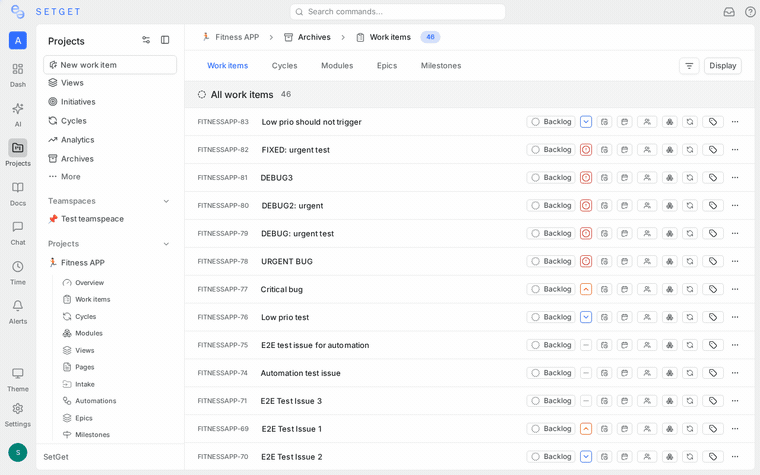Pick cycle icon on Automation test issue row
Image resolution: width=760 pixels, height=475 pixels.
click(690, 373)
